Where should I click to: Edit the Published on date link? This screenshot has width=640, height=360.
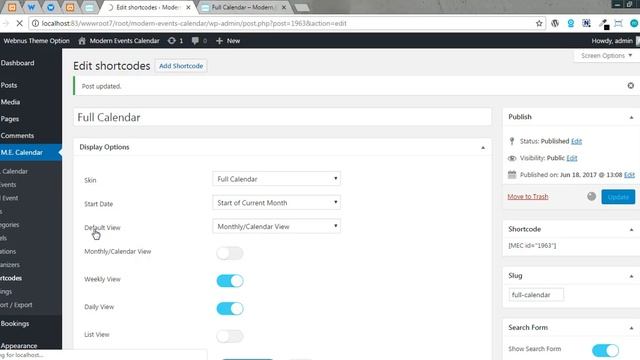[x=629, y=175]
